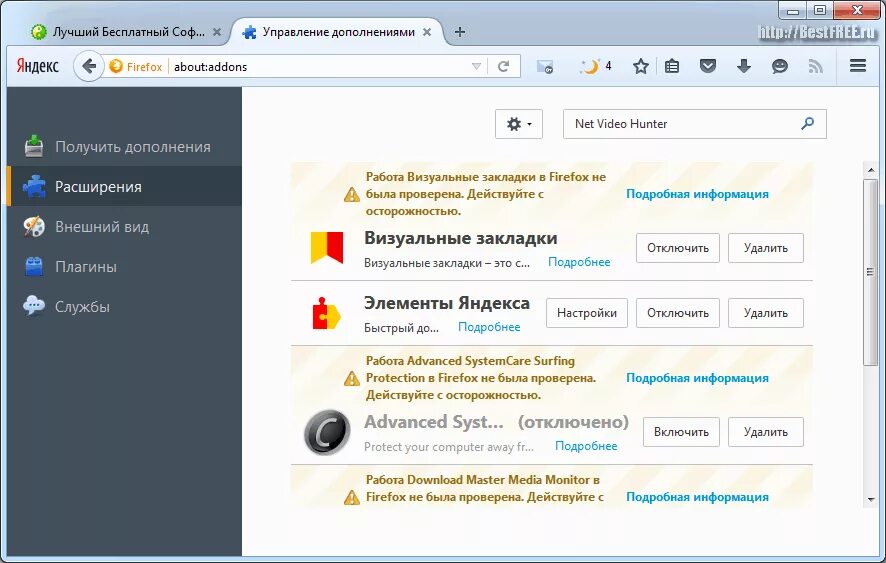886x563 pixels.
Task: Select the Визуальные закладки extension title
Action: (461, 238)
